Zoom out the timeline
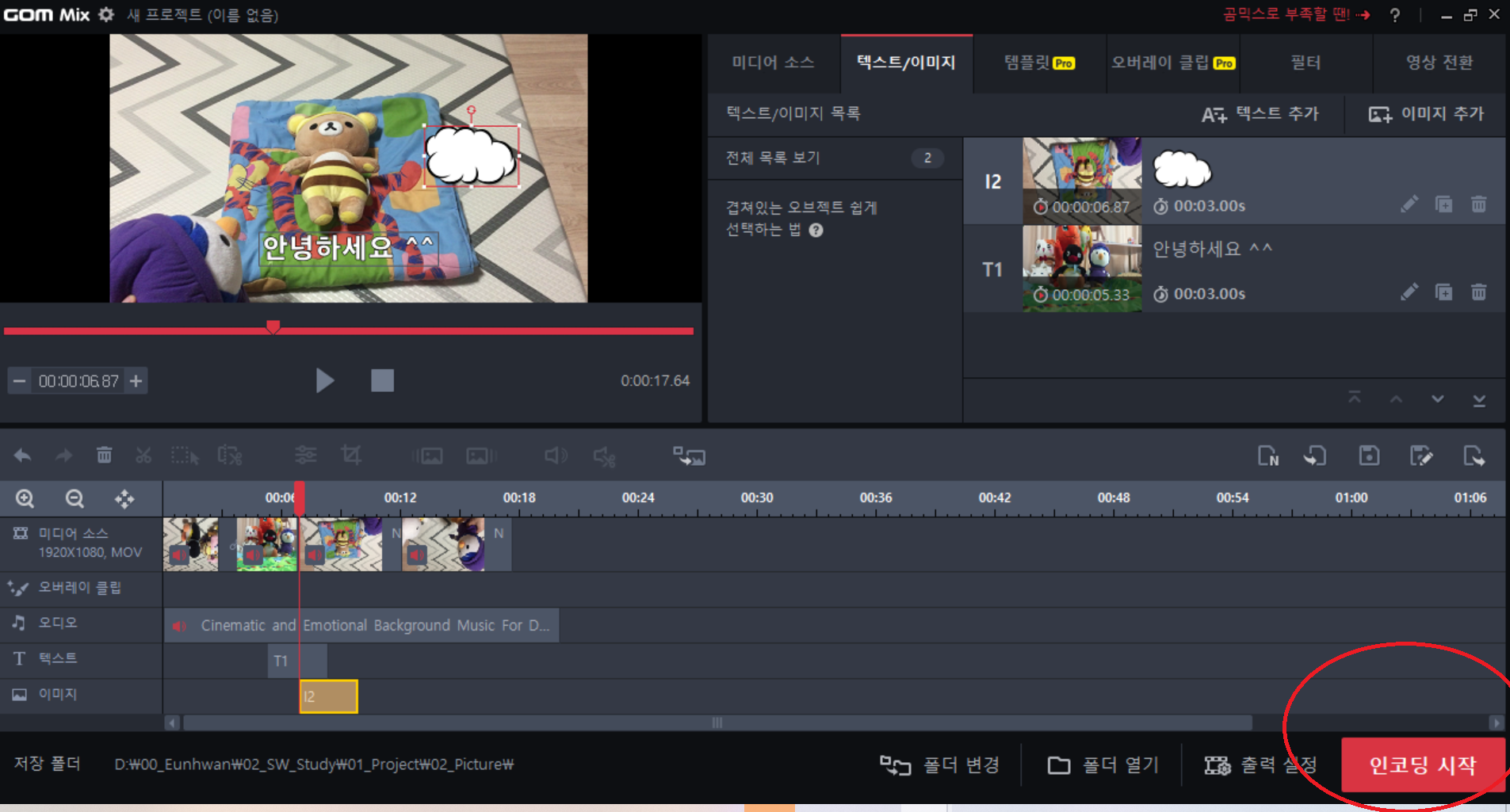The image size is (1510, 812). (x=75, y=498)
